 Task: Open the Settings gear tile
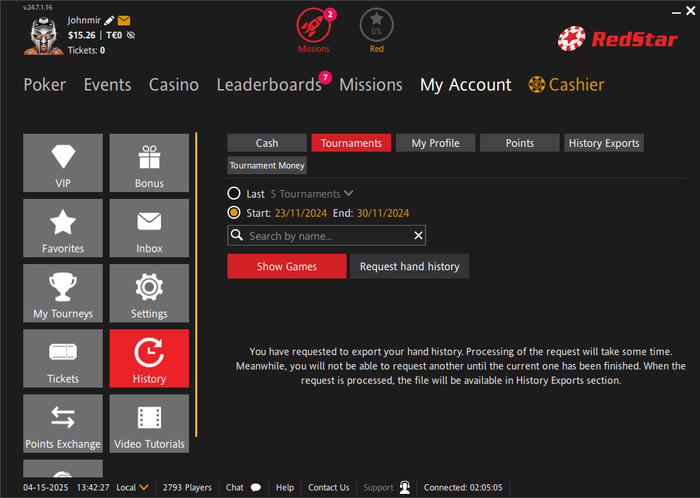(149, 293)
